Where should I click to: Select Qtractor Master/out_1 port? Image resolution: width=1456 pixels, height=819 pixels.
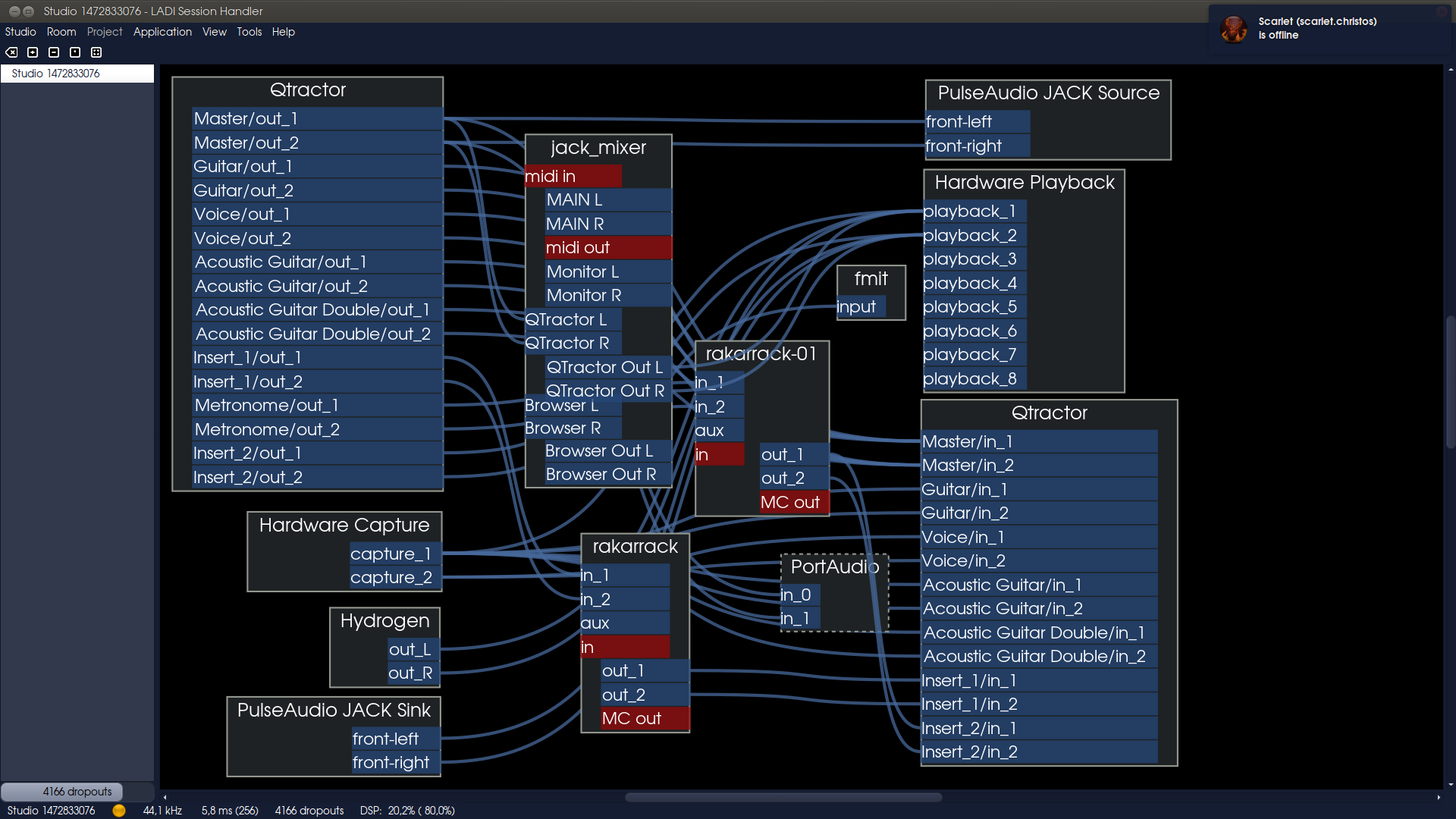pyautogui.click(x=317, y=118)
